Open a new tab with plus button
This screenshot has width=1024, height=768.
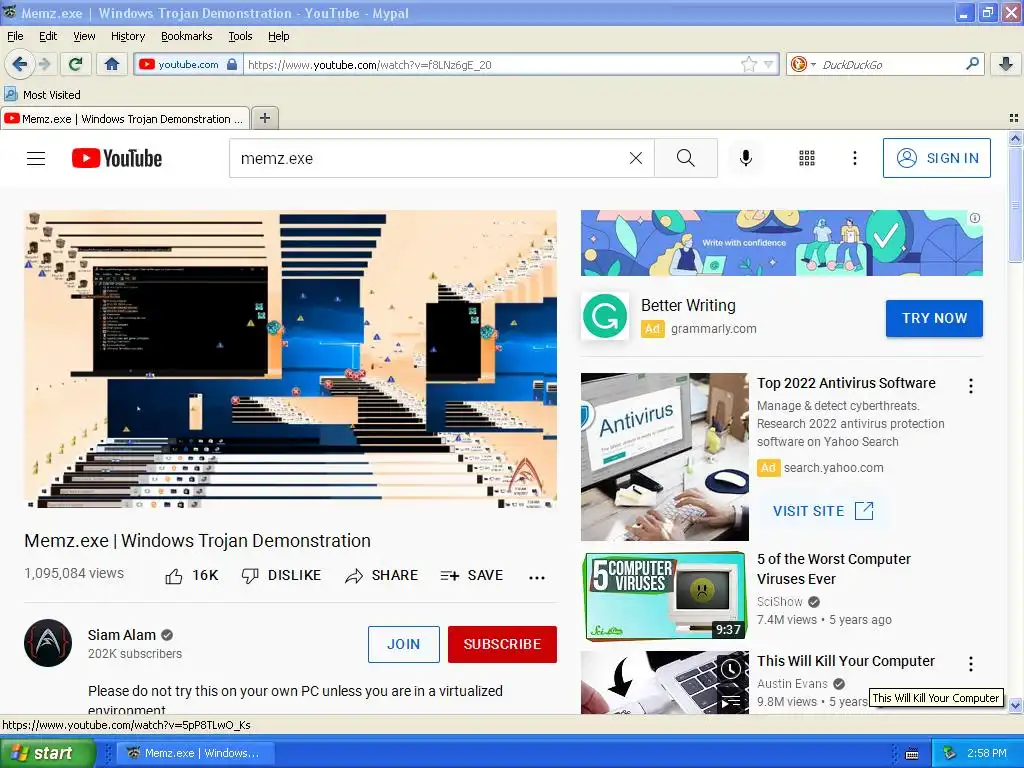[264, 118]
